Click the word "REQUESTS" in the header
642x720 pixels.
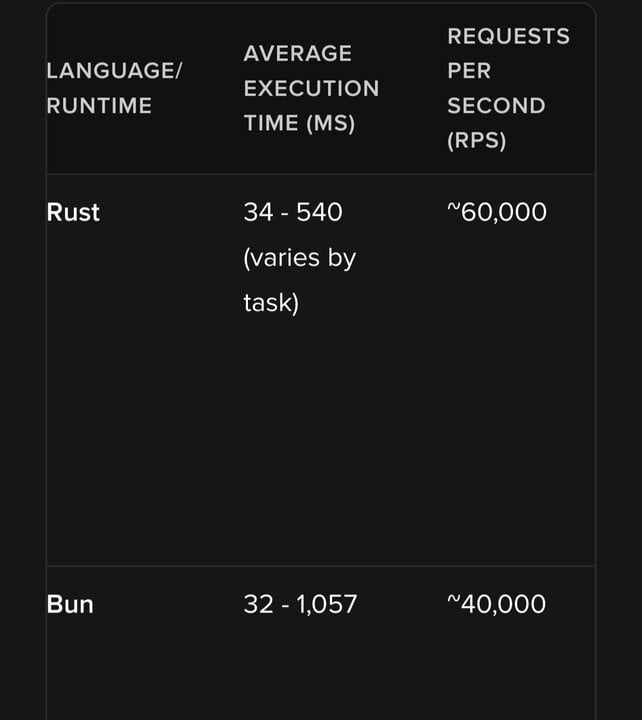click(x=508, y=36)
